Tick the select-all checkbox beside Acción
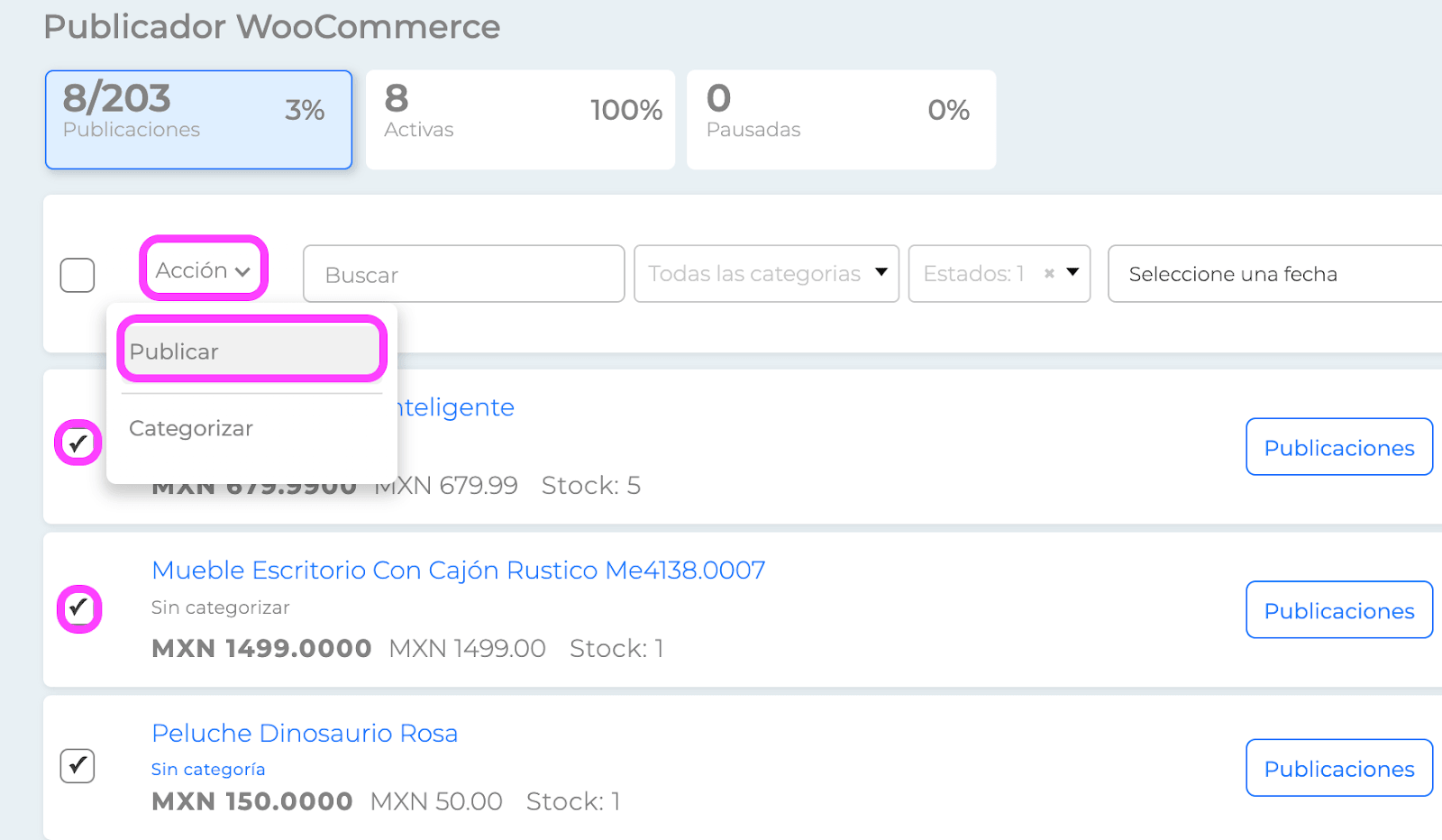The image size is (1442, 840). coord(78,275)
